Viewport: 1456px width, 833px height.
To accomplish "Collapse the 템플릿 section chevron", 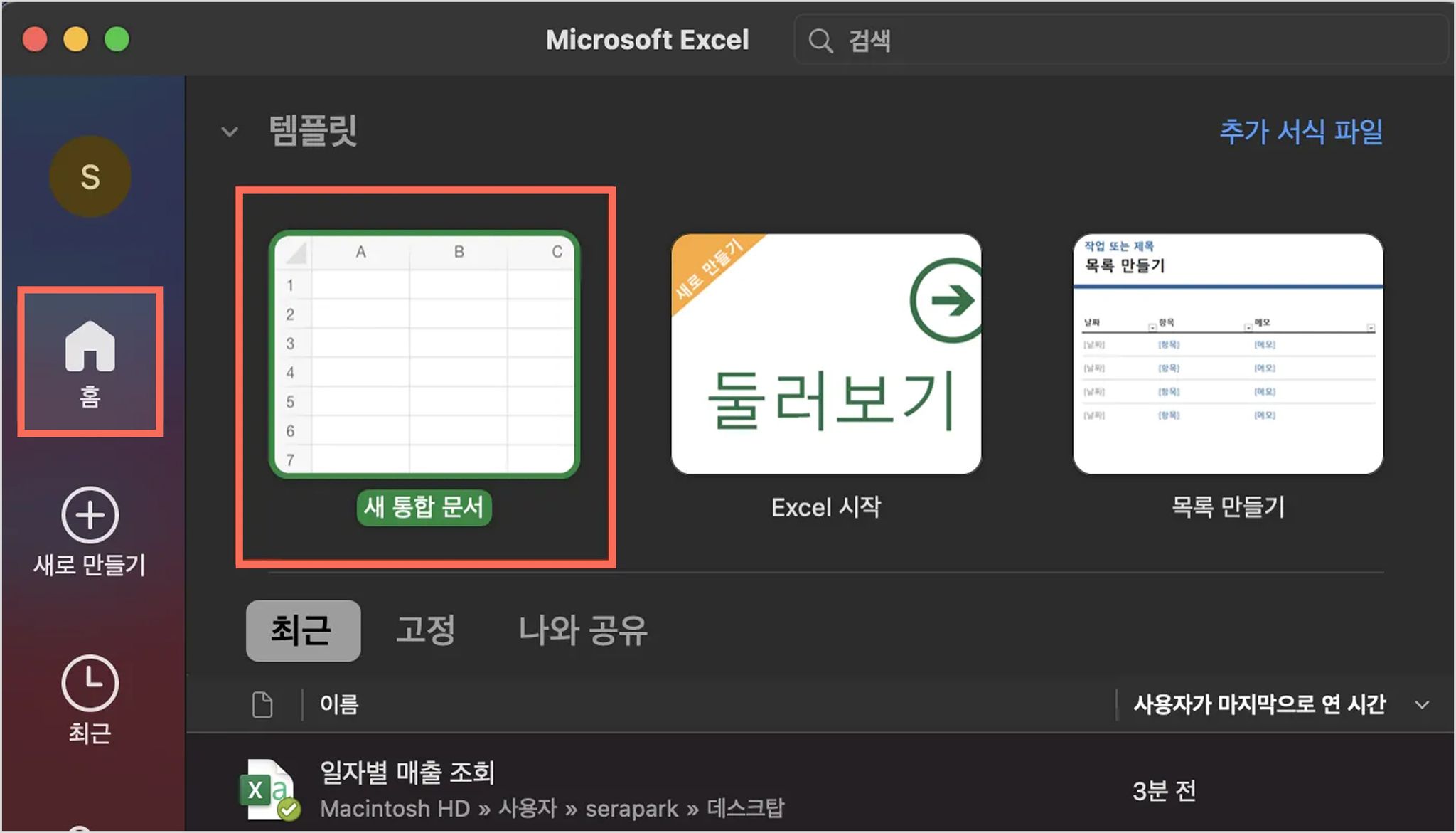I will [230, 132].
